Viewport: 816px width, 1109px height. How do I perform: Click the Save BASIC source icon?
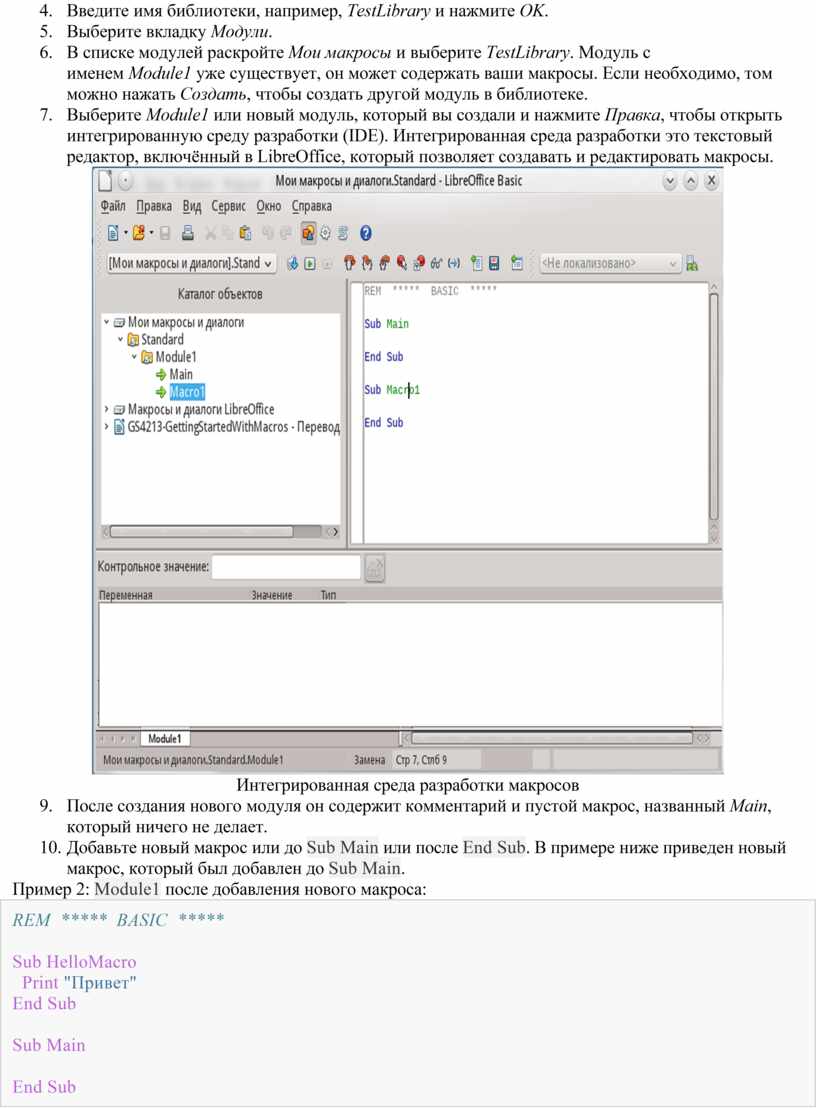[494, 263]
